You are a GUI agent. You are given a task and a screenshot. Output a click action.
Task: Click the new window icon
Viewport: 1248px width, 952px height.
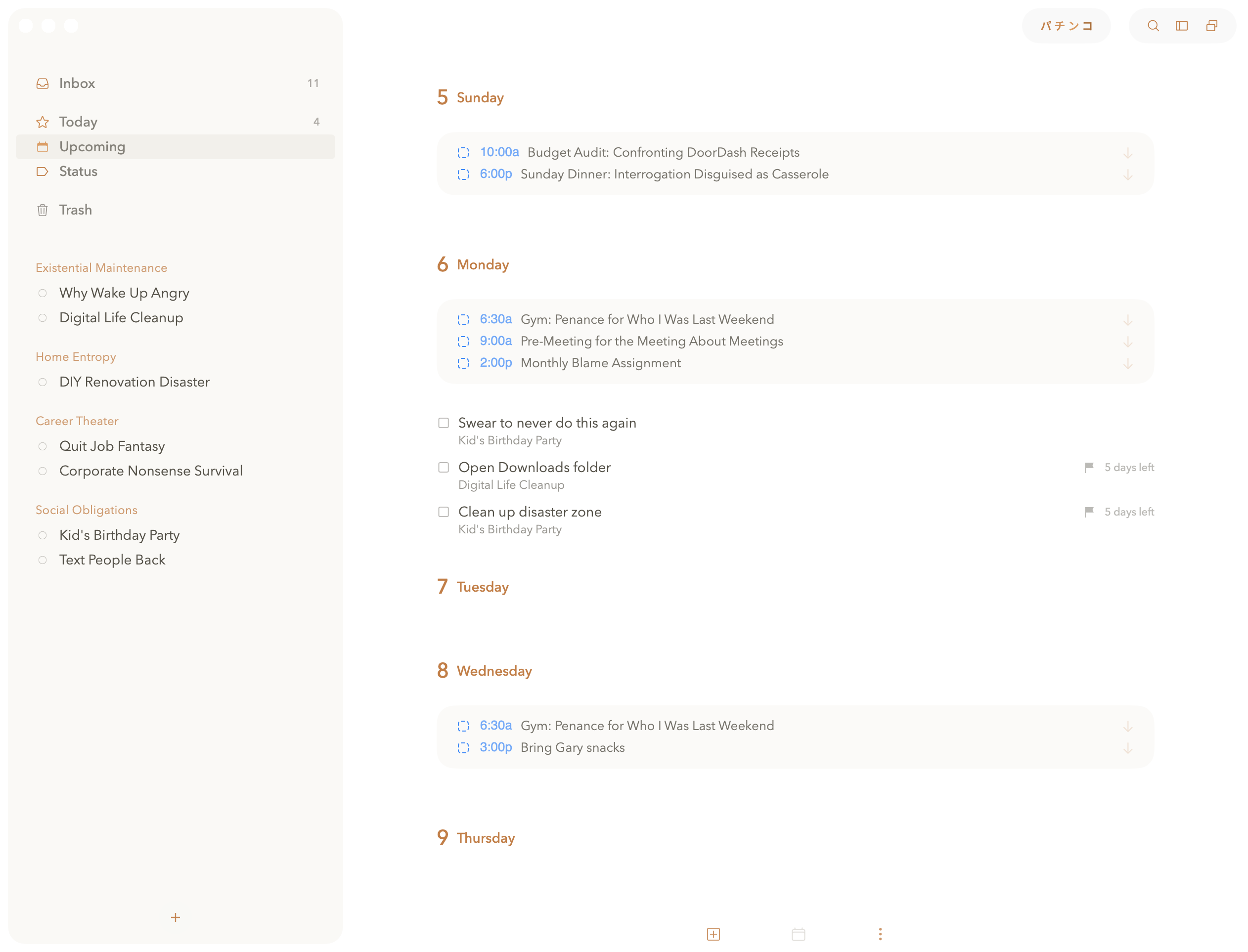(1212, 26)
